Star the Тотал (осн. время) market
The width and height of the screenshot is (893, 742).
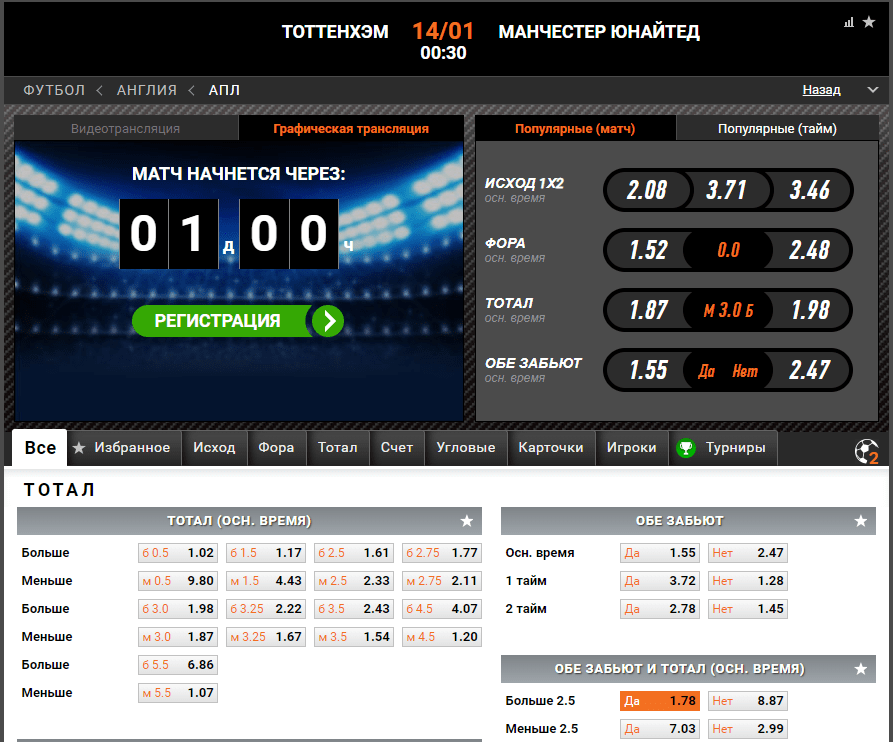click(x=466, y=520)
